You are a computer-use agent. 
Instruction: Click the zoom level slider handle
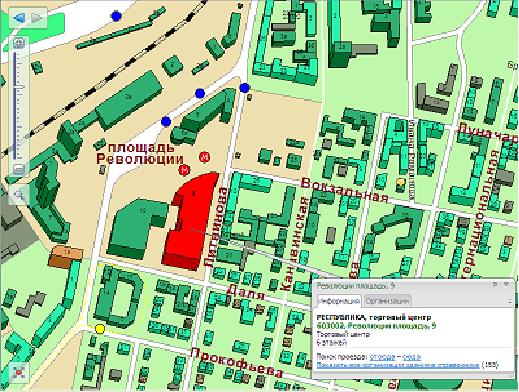[x=19, y=87]
